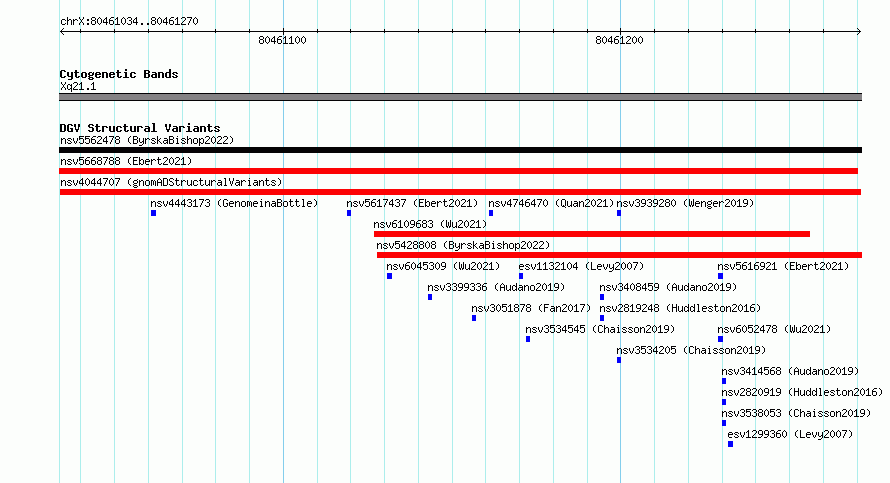The image size is (890, 483).
Task: Select the blue marker under nsv5617437
Action: pyautogui.click(x=349, y=213)
